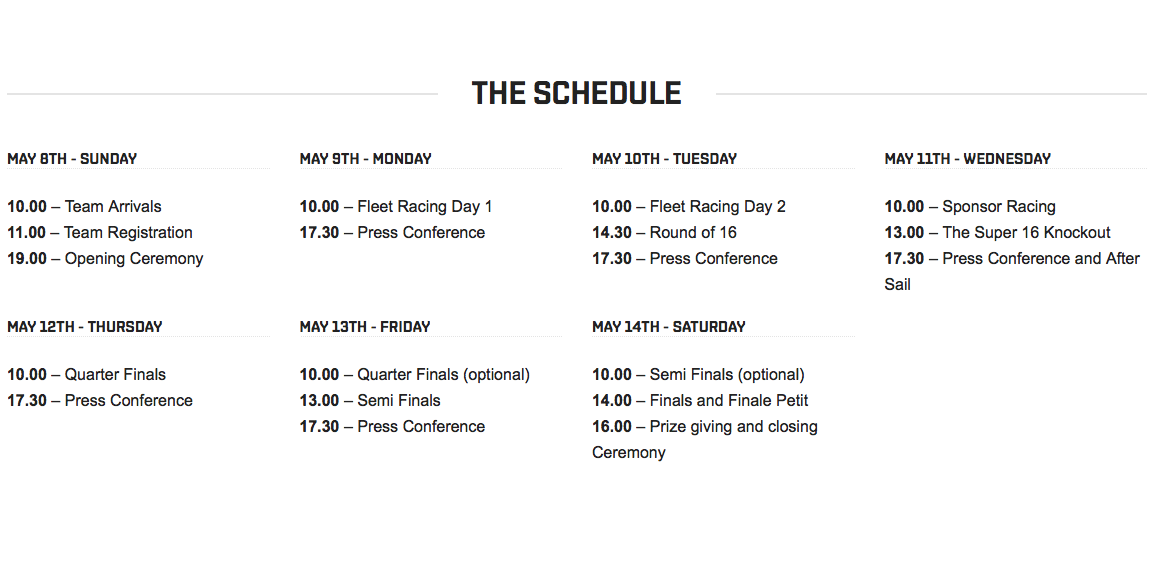Click THE SCHEDULE section heading
Image resolution: width=1168 pixels, height=569 pixels.
click(x=577, y=94)
